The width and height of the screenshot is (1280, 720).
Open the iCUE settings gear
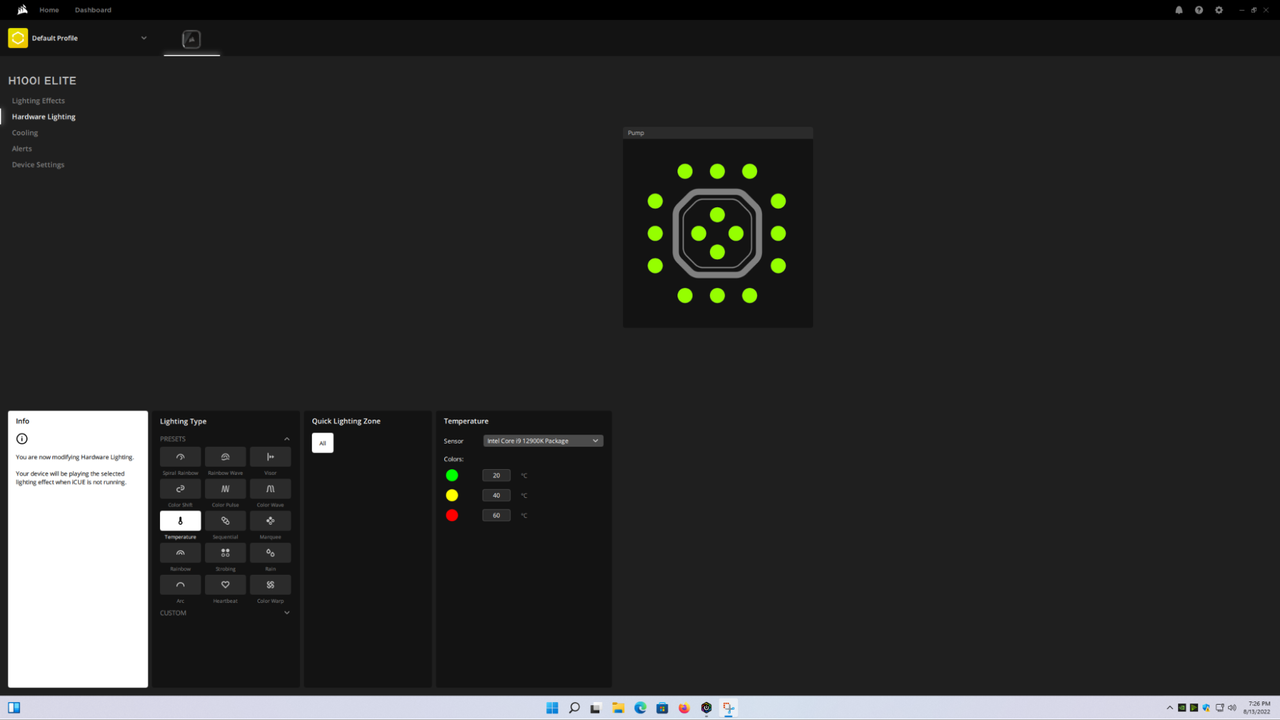pos(1219,10)
